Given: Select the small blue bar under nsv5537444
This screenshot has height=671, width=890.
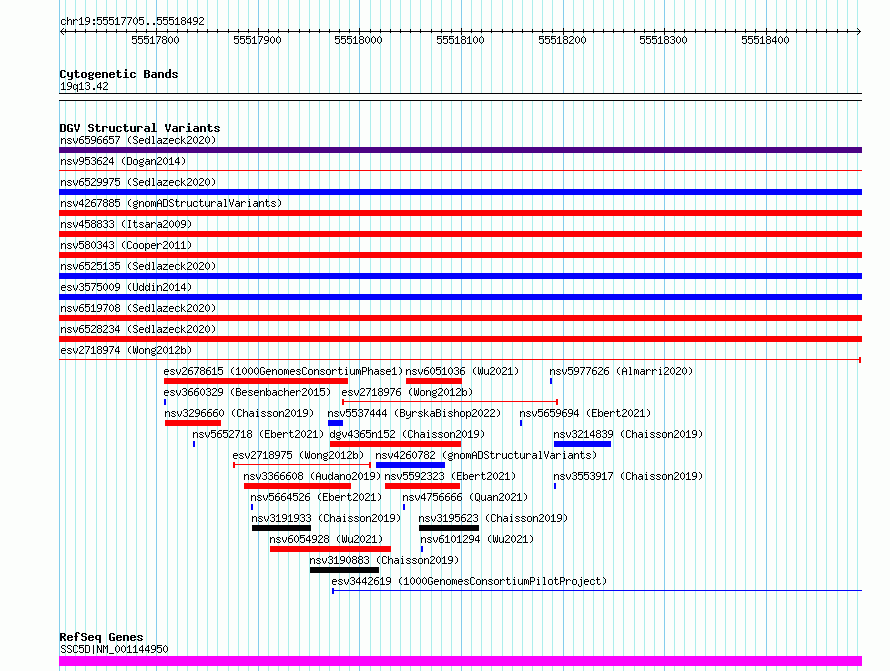Looking at the screenshot, I should 335,423.
